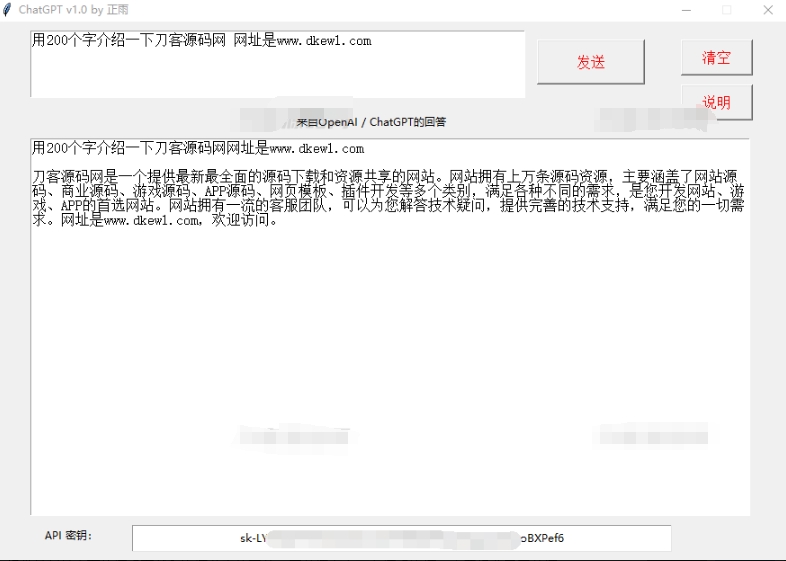
Task: Close the ChatGPT v1.0 window
Action: click(x=768, y=10)
